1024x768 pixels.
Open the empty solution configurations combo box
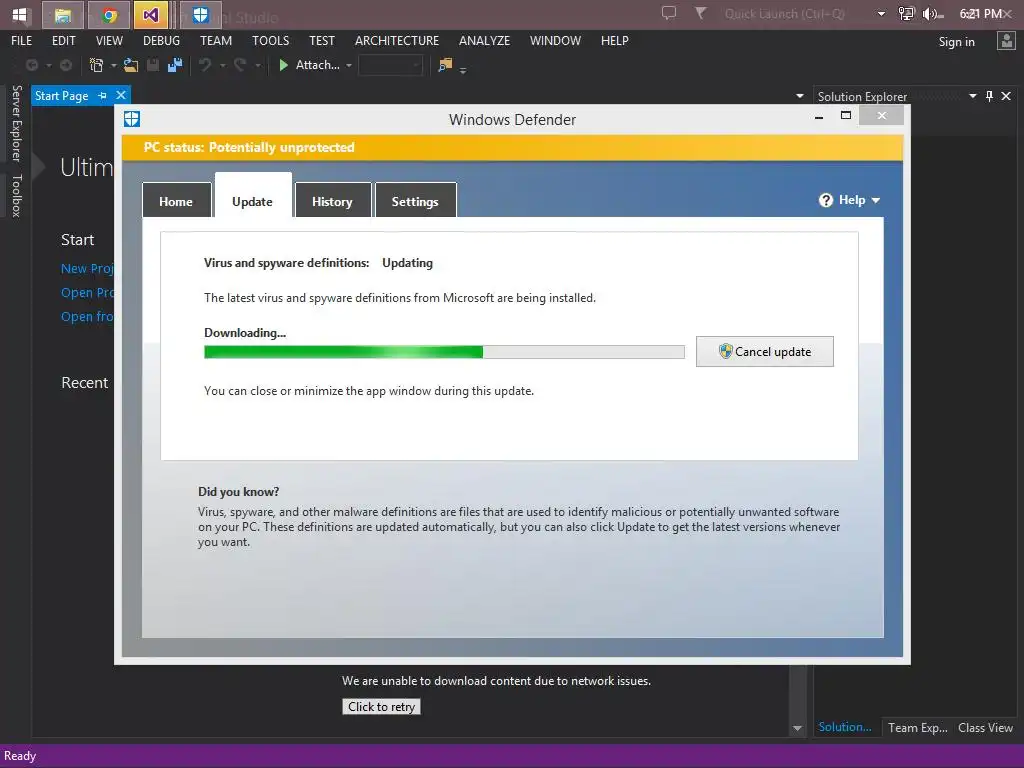pos(391,65)
